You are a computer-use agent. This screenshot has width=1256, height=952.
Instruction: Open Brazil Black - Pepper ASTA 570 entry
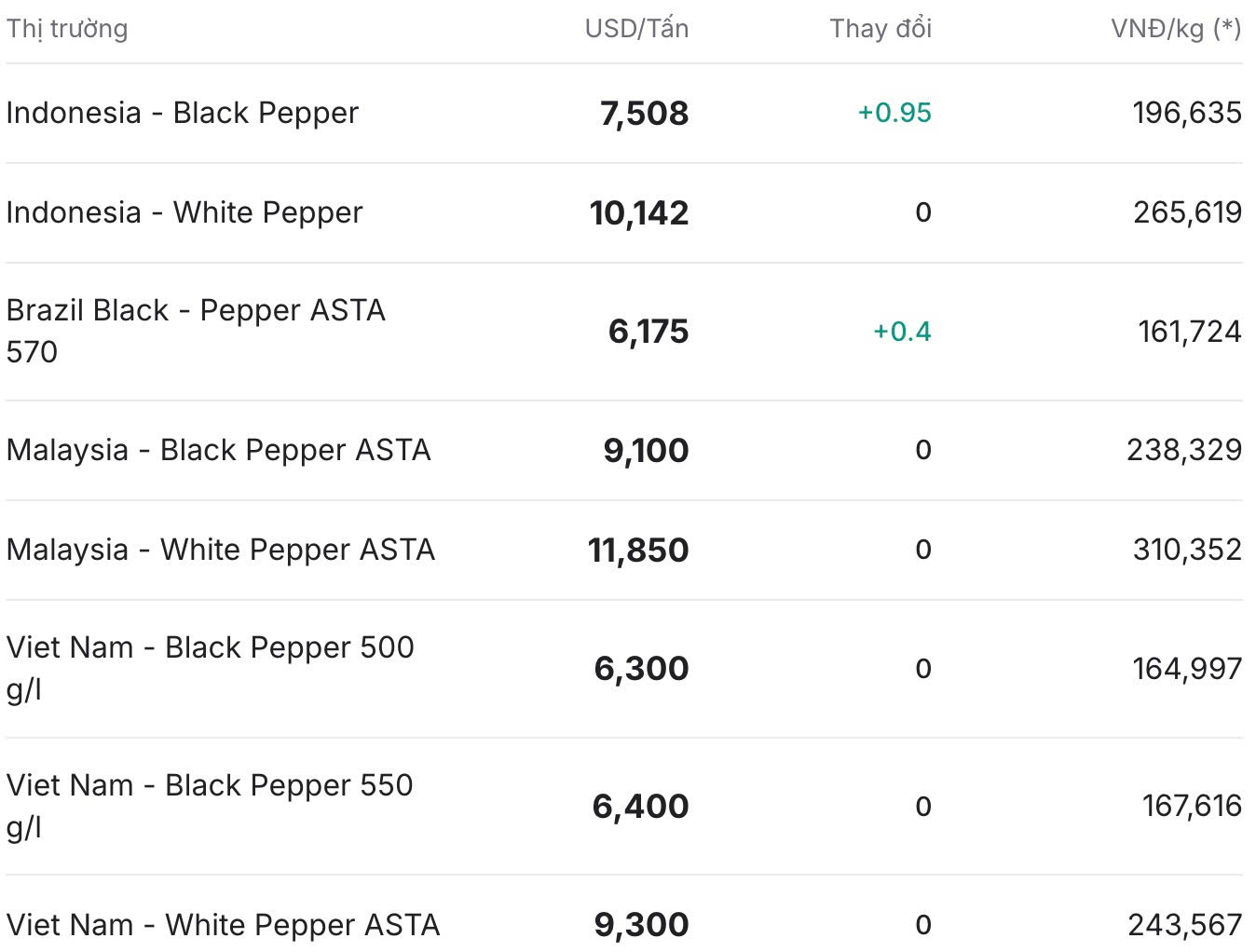[x=196, y=331]
